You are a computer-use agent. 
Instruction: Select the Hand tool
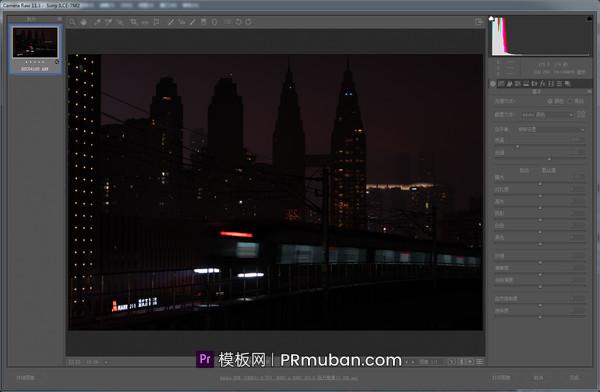tap(84, 22)
